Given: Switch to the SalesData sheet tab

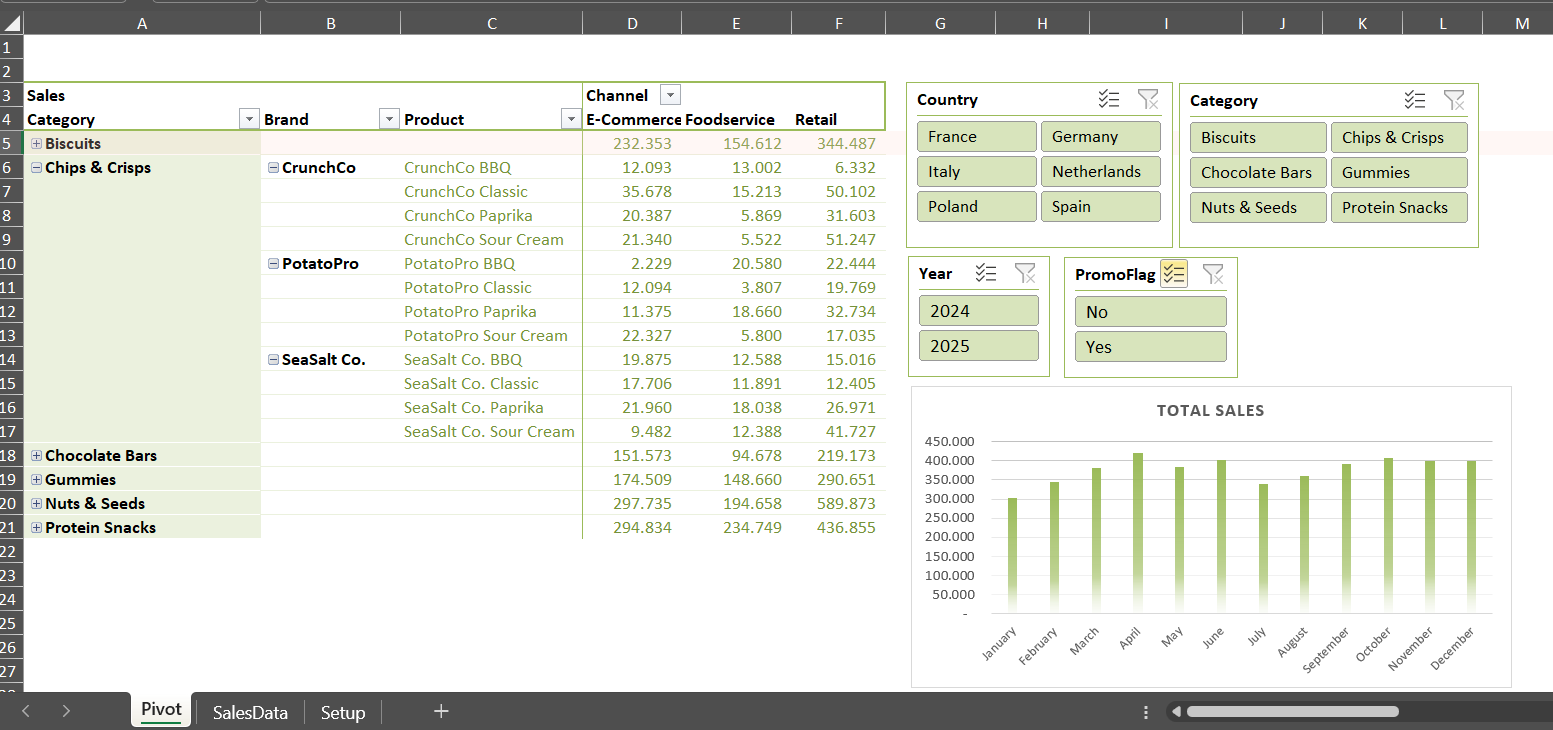Looking at the screenshot, I should point(250,712).
